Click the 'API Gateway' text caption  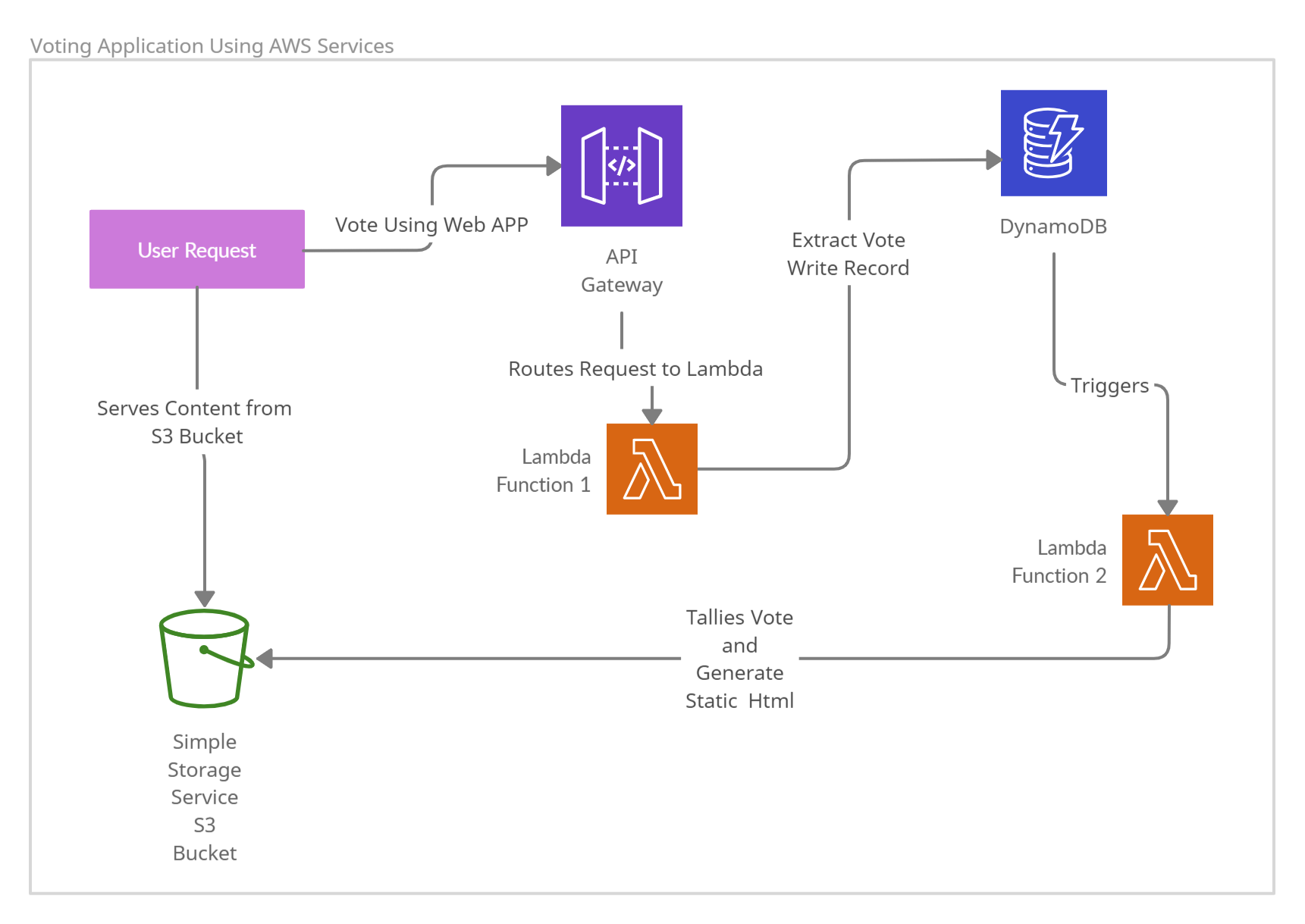(x=622, y=271)
